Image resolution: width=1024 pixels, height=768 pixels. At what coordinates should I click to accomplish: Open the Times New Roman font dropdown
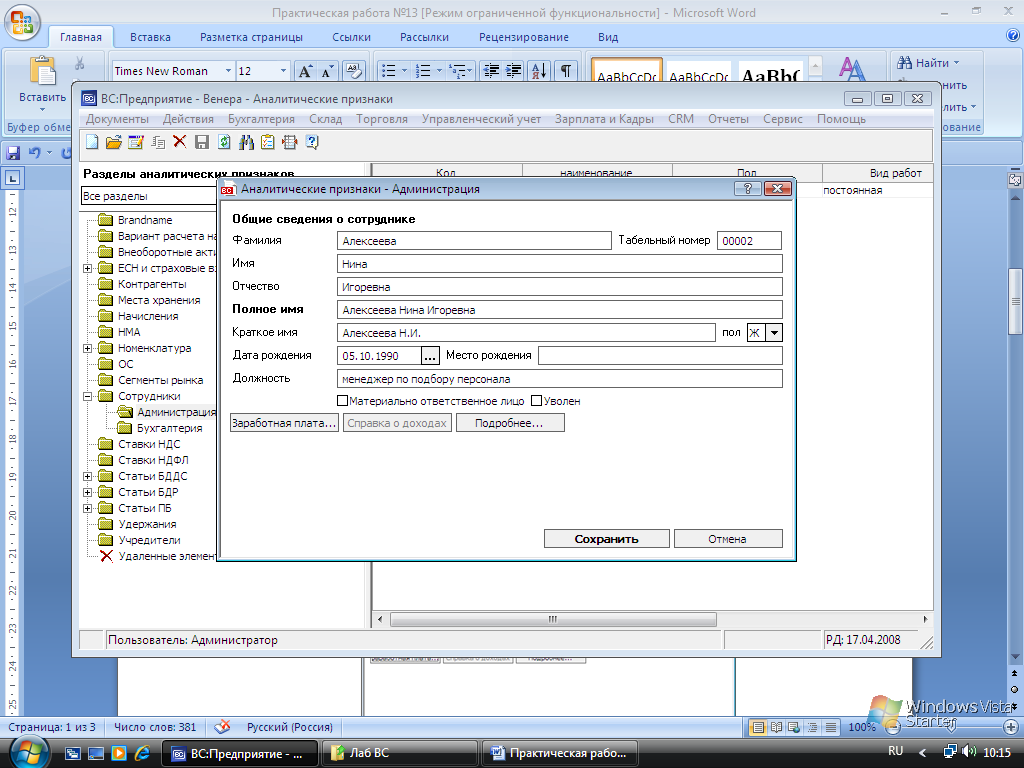pos(228,71)
